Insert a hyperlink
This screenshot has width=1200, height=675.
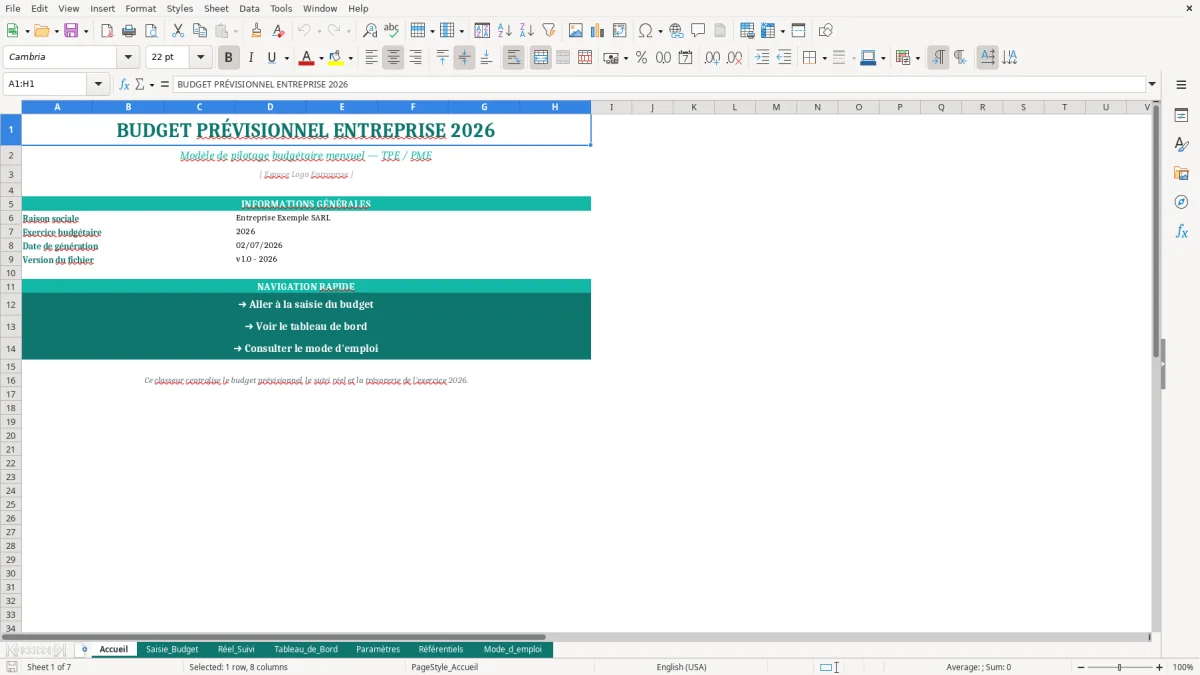click(x=677, y=31)
